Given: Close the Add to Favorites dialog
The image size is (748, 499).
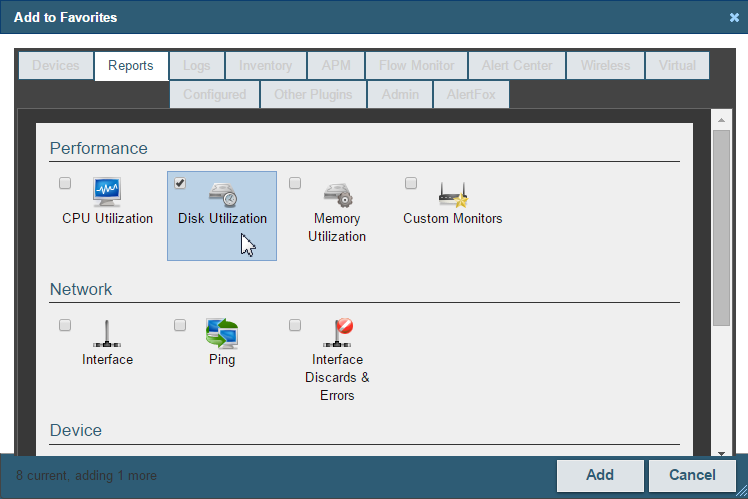Looking at the screenshot, I should (x=734, y=17).
